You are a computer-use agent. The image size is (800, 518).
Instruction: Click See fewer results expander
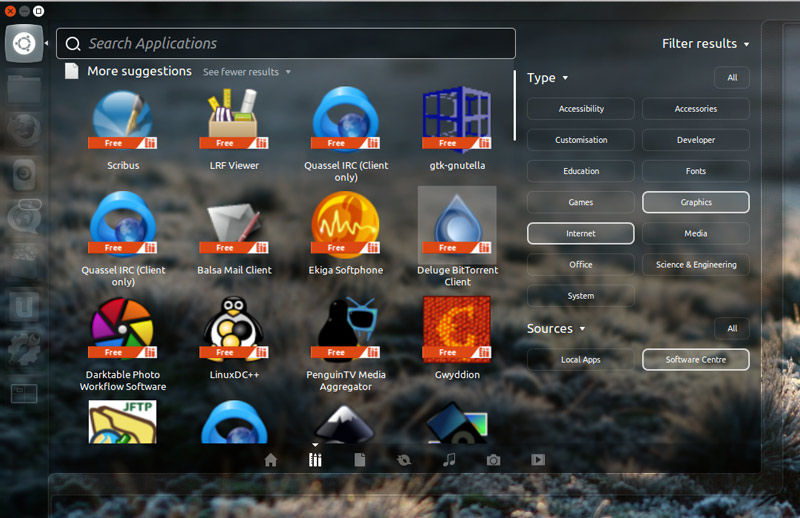pyautogui.click(x=247, y=72)
